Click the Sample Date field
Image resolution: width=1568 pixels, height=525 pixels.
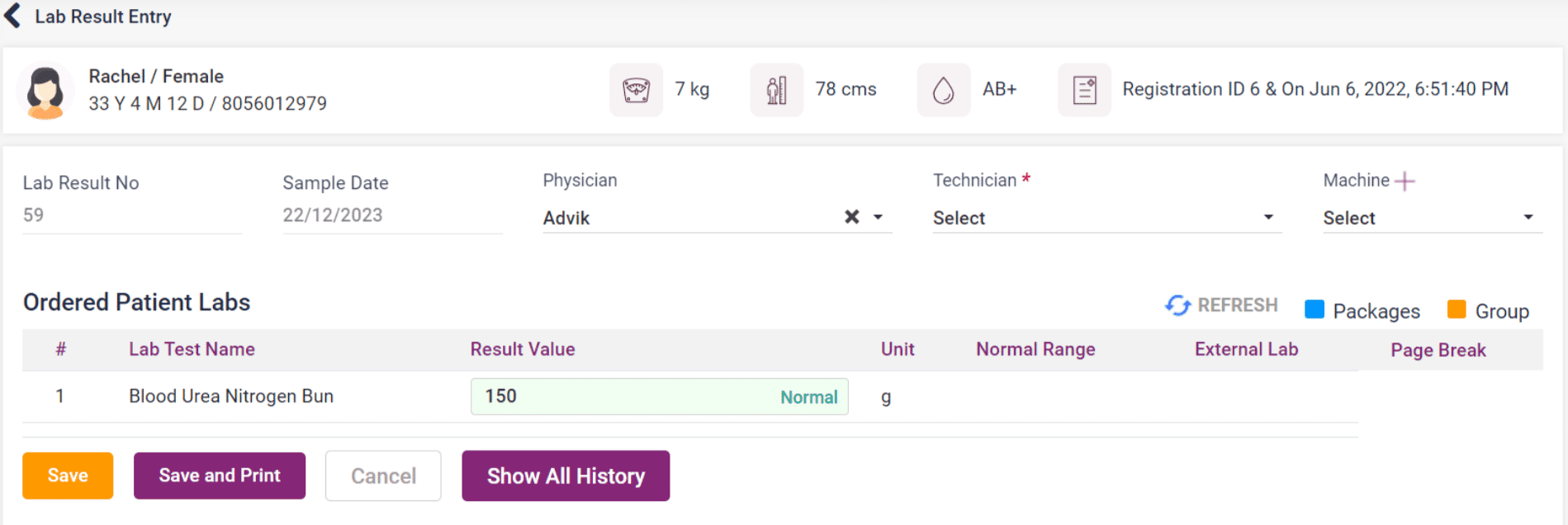[391, 215]
